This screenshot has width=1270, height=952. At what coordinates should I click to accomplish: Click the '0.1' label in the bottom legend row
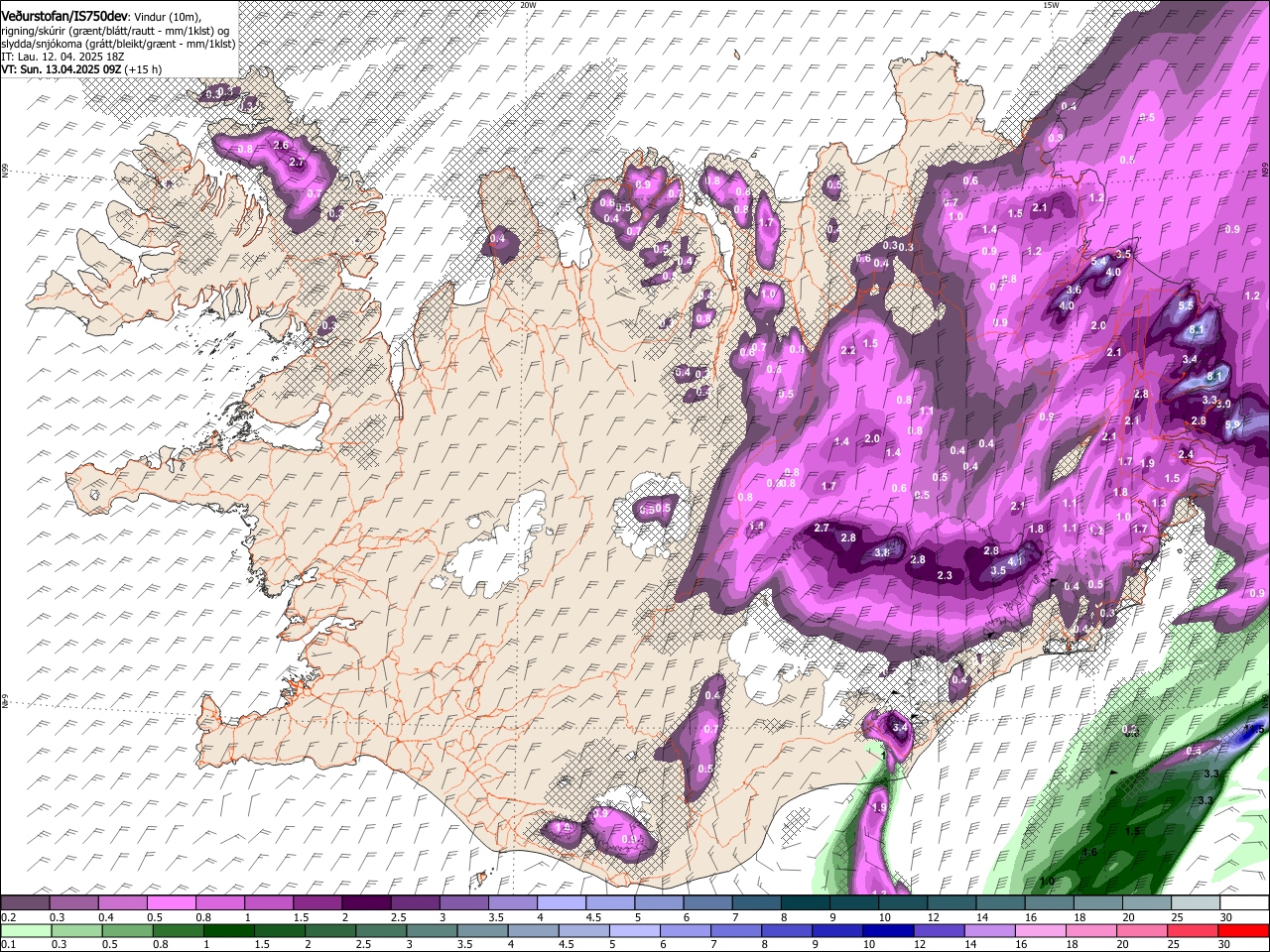9,945
